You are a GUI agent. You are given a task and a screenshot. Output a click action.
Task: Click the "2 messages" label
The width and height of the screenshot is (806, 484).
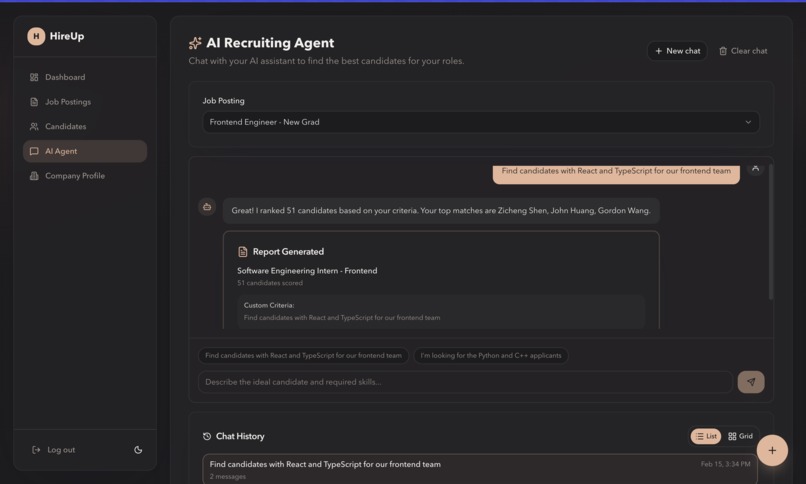point(228,477)
